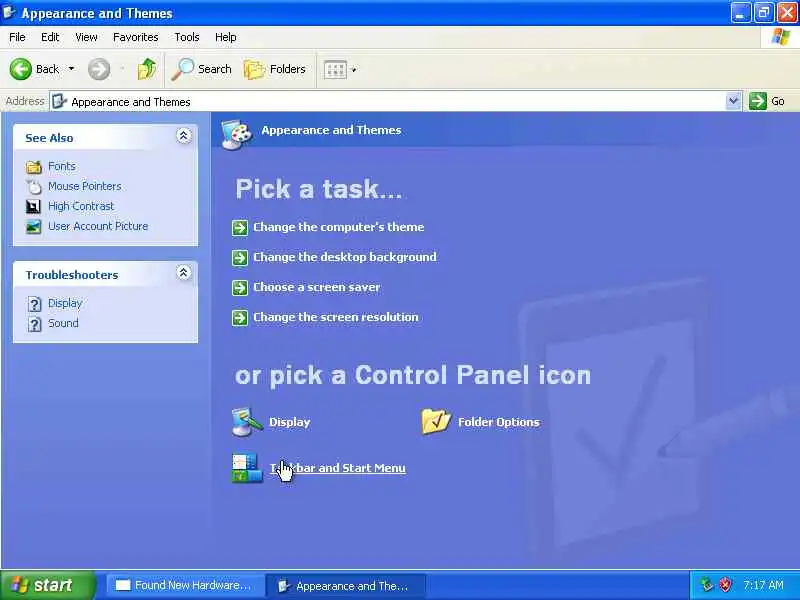Launch the Sound troubleshooter link
This screenshot has height=600, width=800.
(63, 323)
